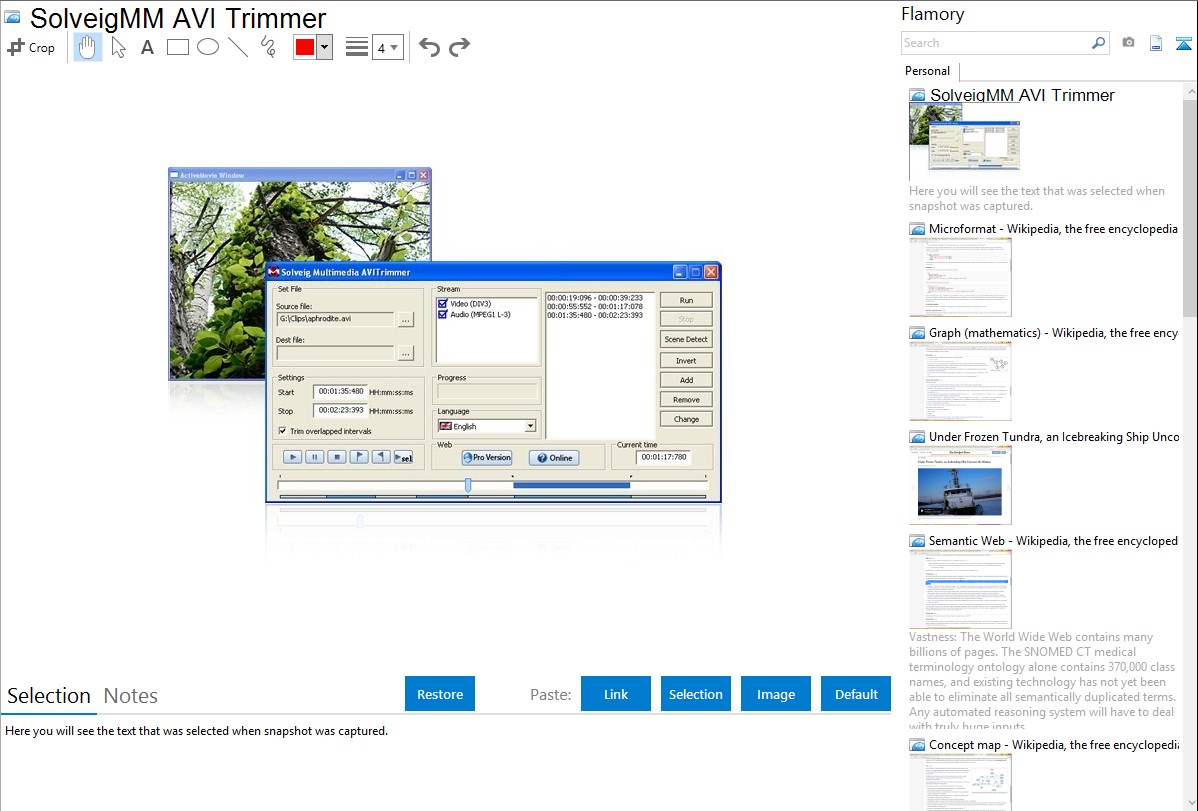The image size is (1198, 811).
Task: Toggle Trim overlapped intervals checkbox
Action: point(283,431)
